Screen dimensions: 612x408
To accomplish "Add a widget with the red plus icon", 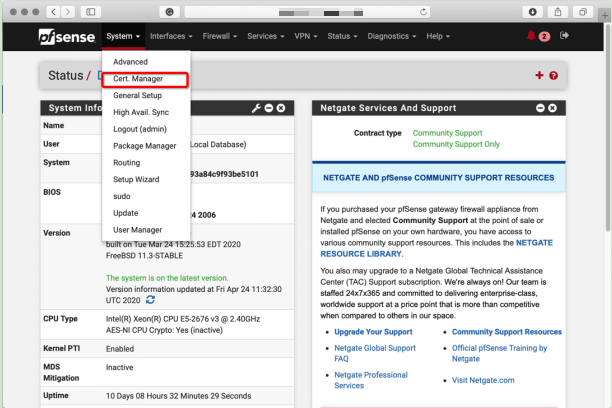I will click(539, 75).
